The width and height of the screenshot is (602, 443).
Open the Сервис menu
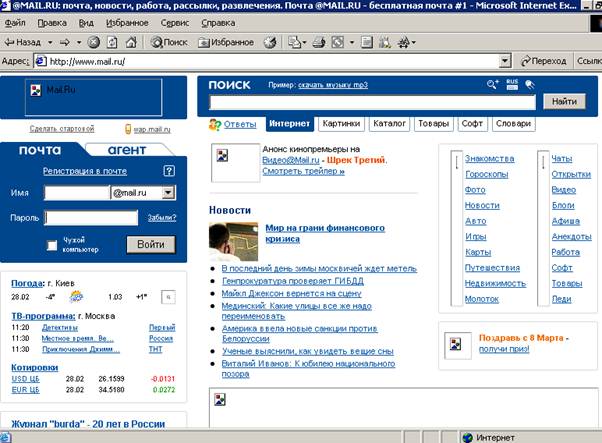(175, 23)
